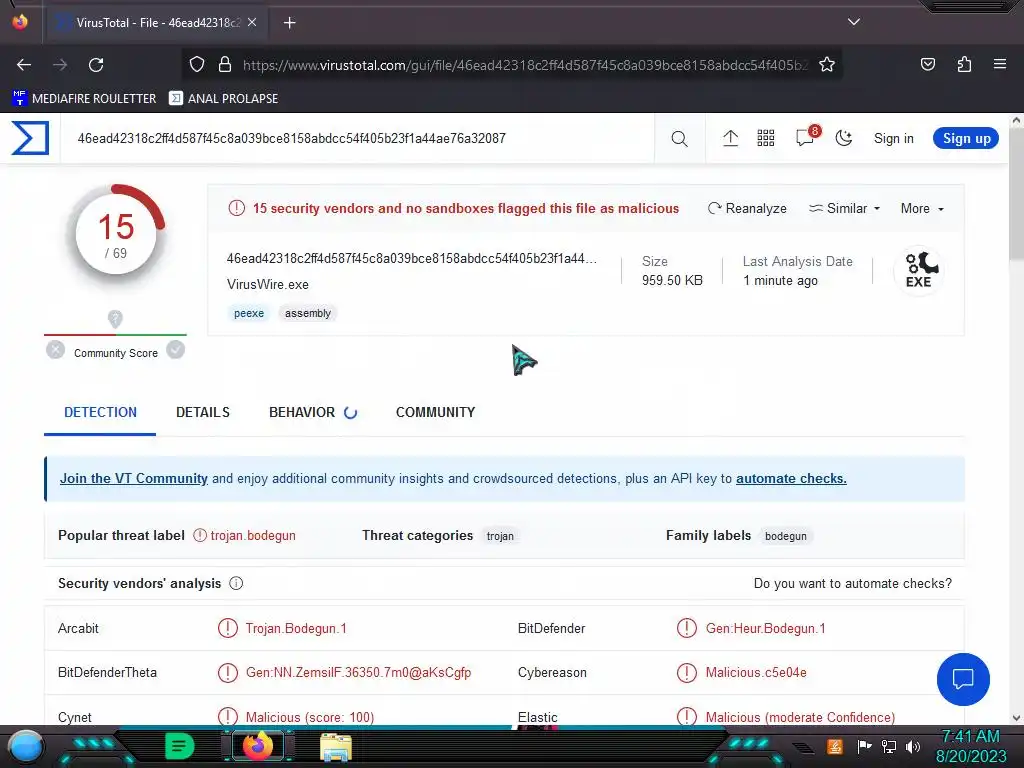
Task: Click the EXE file type icon
Action: (918, 270)
